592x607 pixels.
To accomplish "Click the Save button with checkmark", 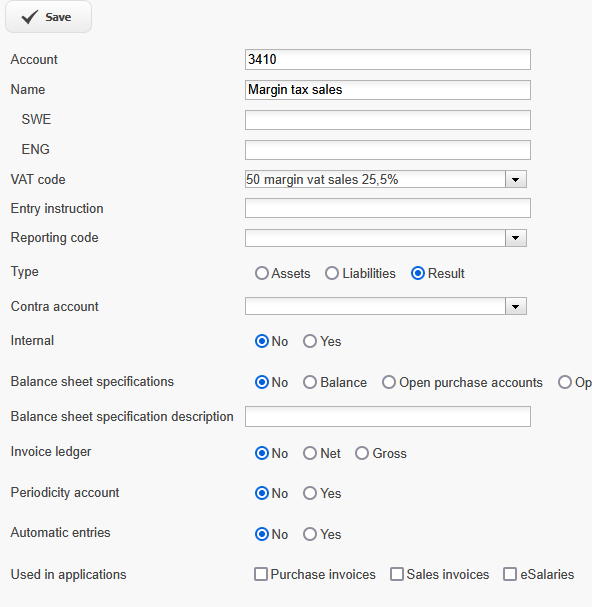I will click(x=48, y=17).
